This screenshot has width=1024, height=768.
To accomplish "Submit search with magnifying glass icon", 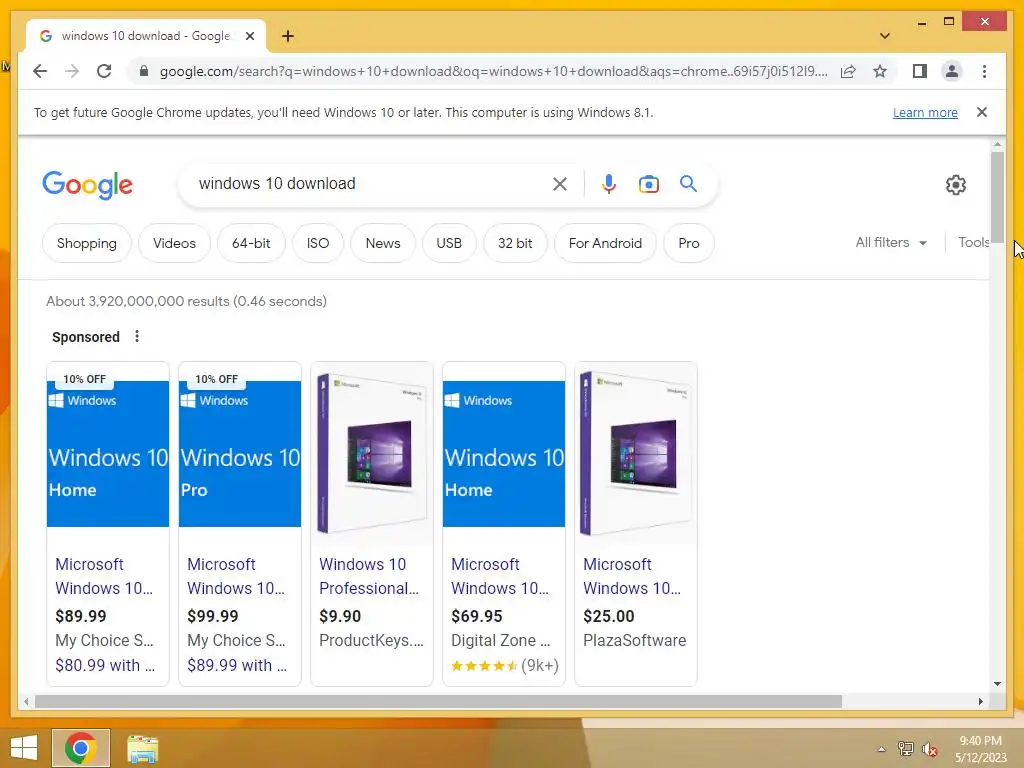I will [688, 184].
